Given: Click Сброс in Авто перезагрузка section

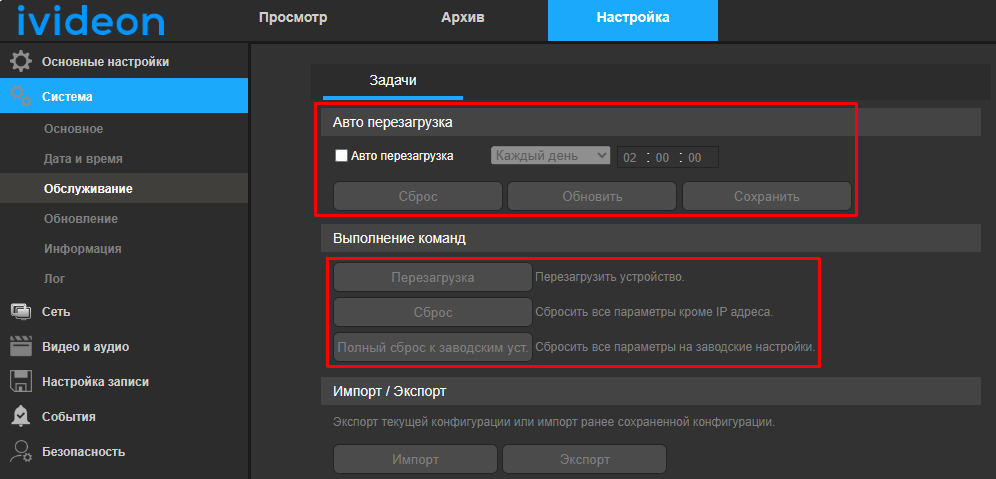Looking at the screenshot, I should (418, 196).
